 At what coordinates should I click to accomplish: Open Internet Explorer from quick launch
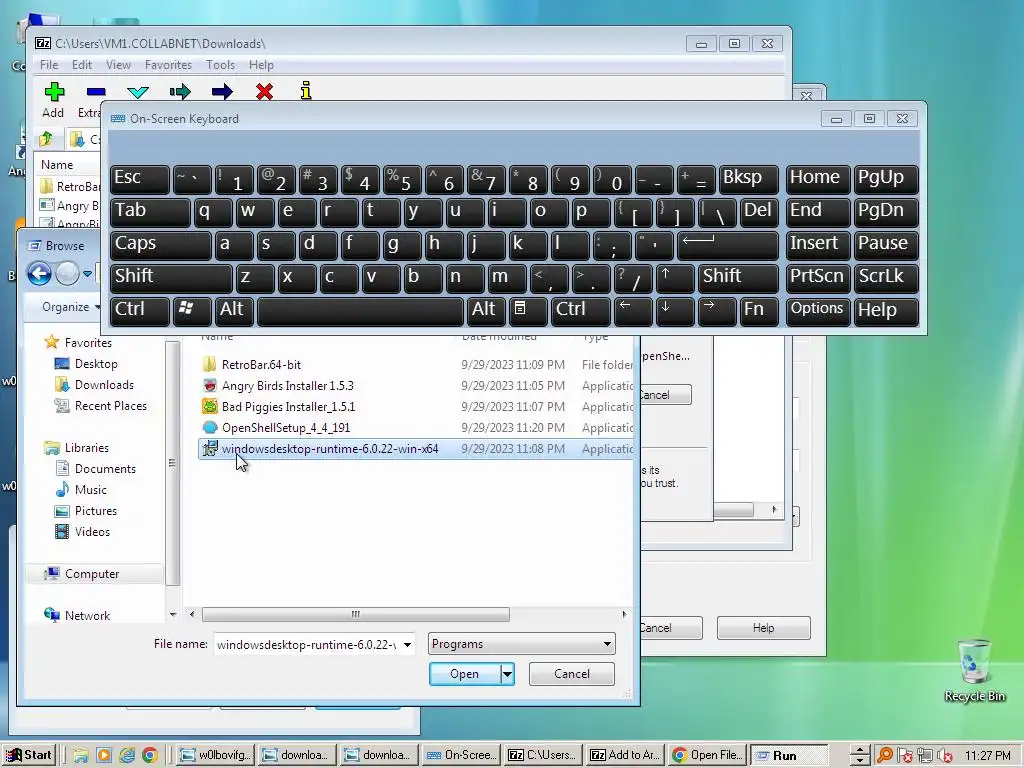click(x=127, y=755)
